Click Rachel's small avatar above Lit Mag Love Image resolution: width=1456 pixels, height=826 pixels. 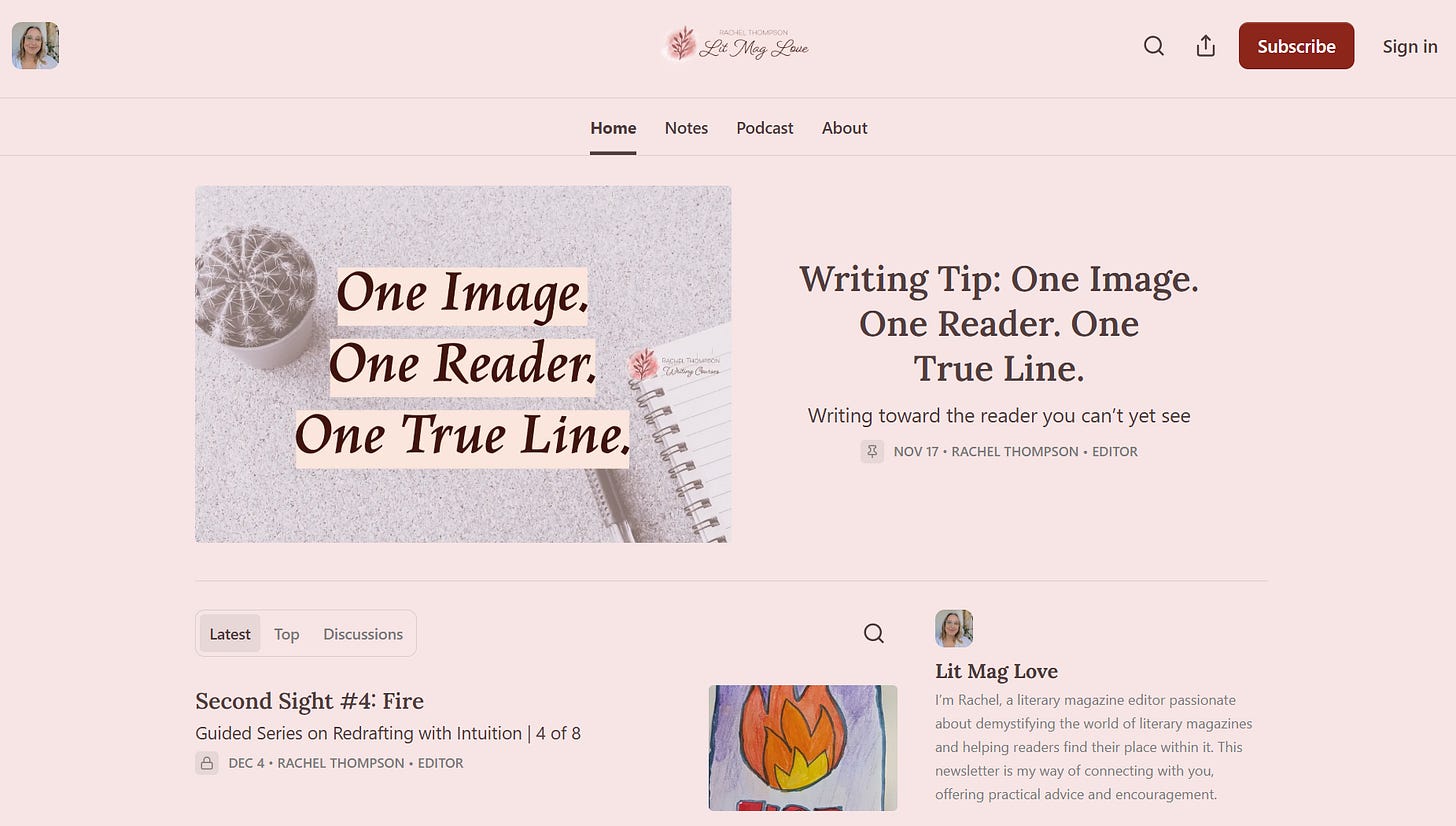coord(954,628)
